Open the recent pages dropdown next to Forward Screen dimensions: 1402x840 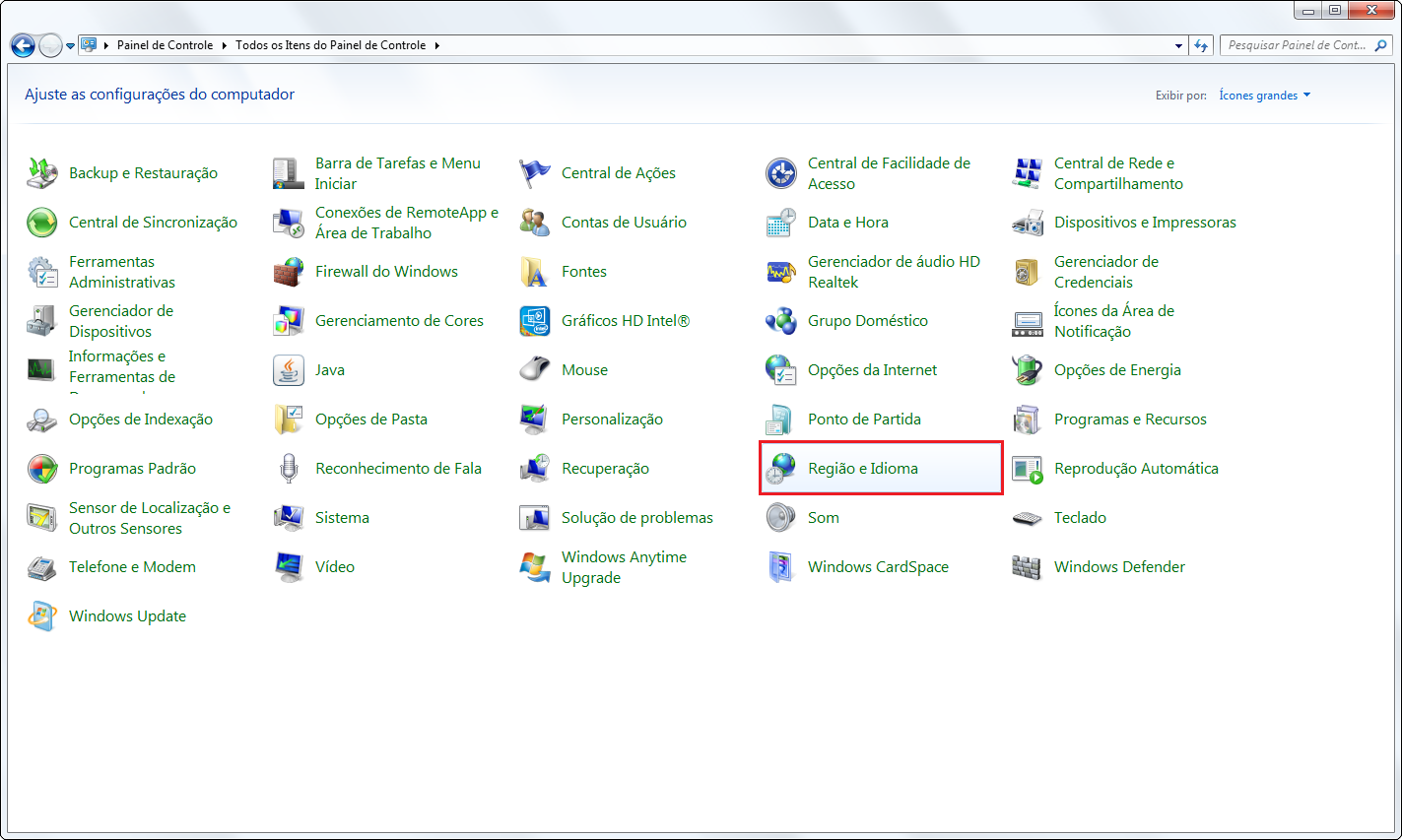click(70, 46)
